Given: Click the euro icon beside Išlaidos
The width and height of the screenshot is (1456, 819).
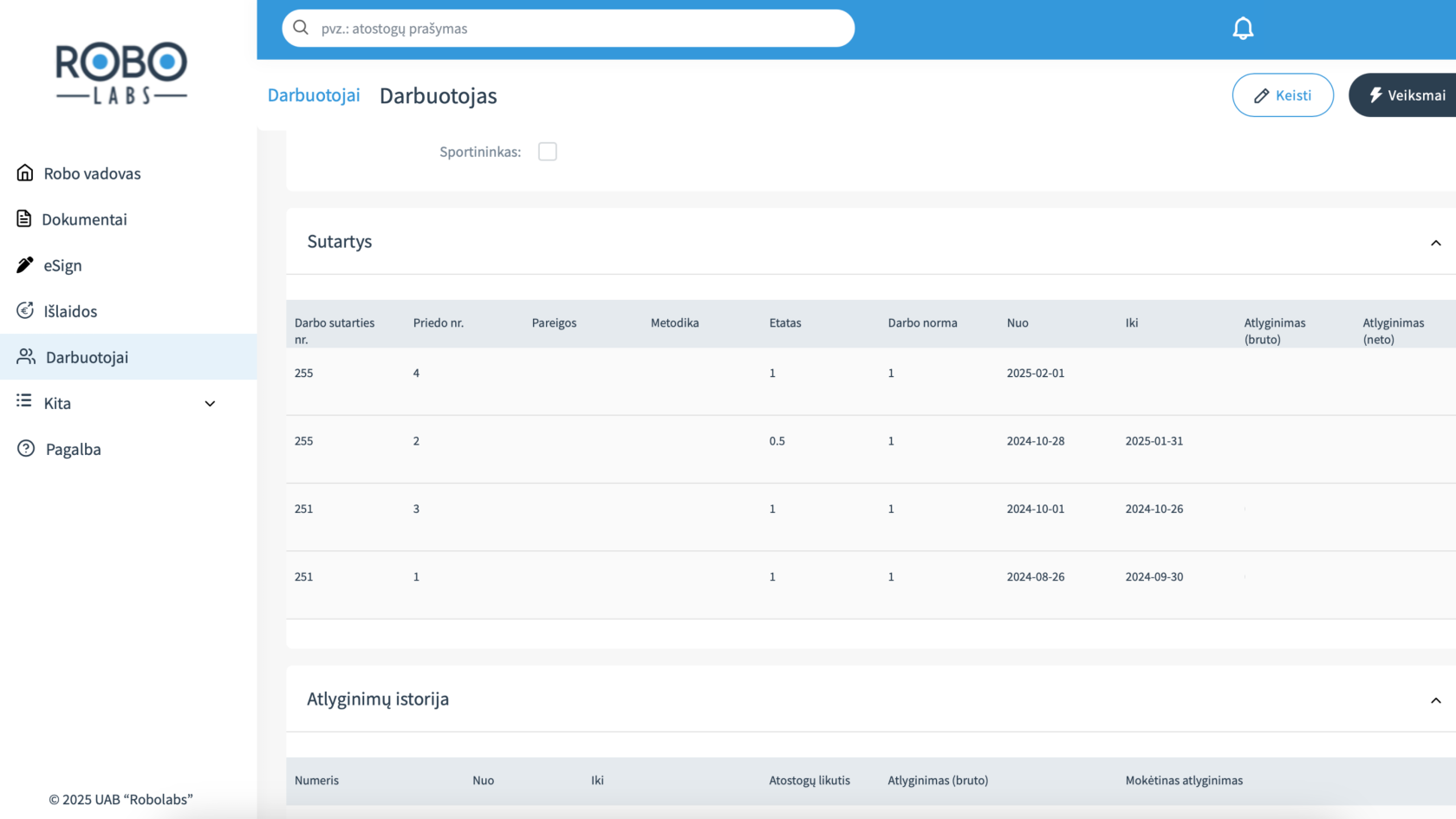Looking at the screenshot, I should click(25, 310).
